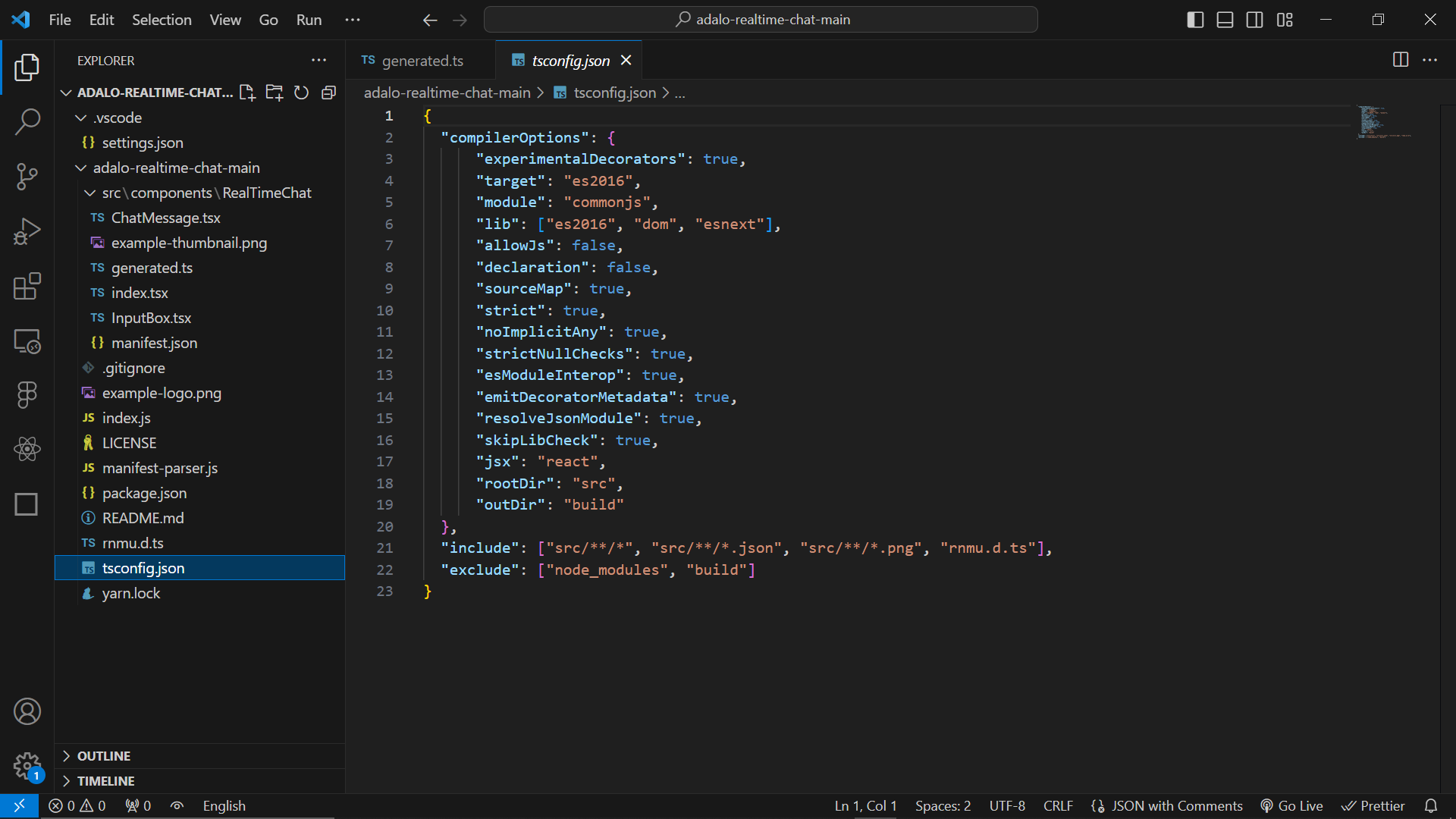Expand the OUTLINE section

coord(104,756)
